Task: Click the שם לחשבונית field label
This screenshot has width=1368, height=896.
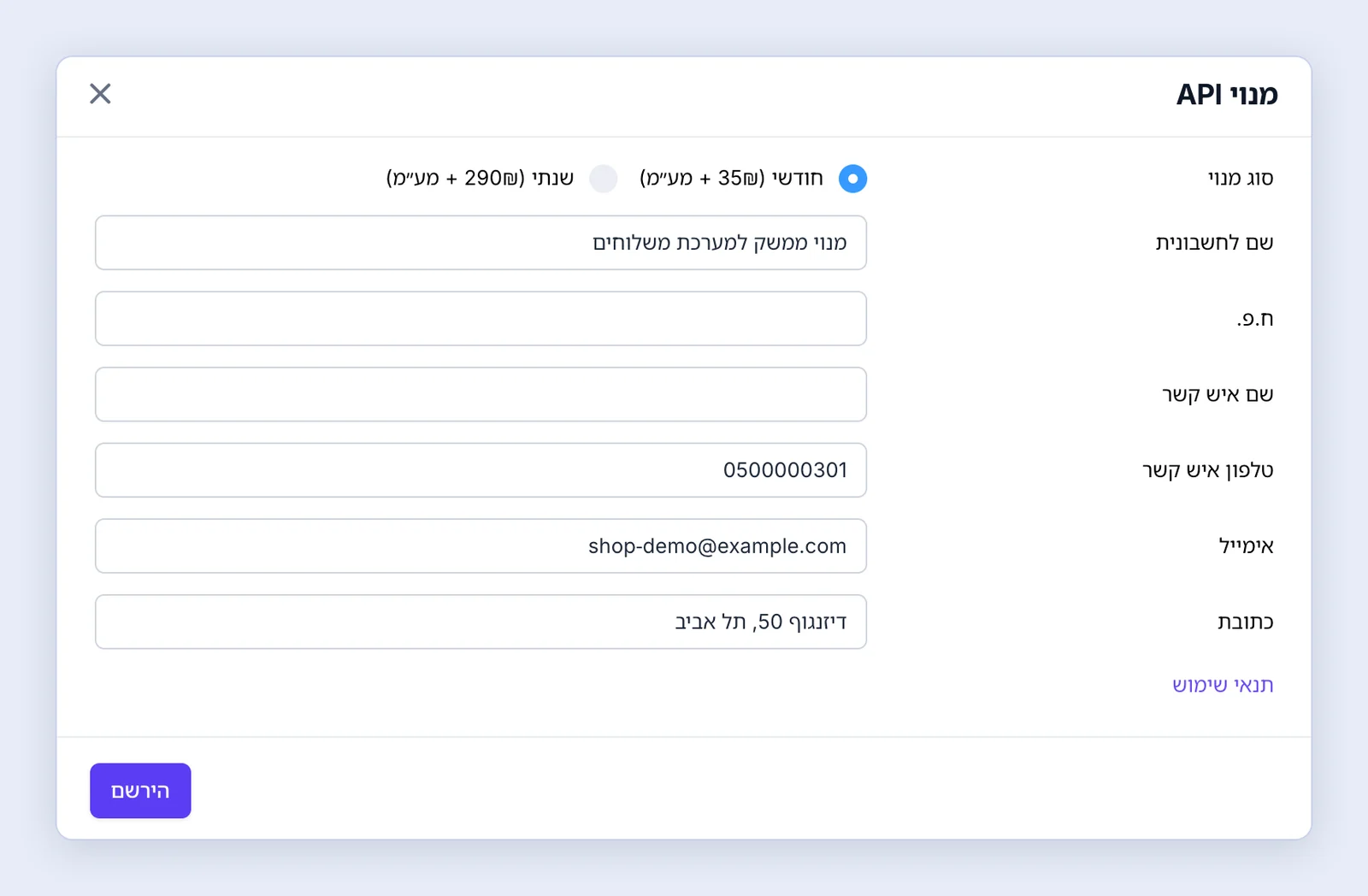Action: pyautogui.click(x=1214, y=243)
